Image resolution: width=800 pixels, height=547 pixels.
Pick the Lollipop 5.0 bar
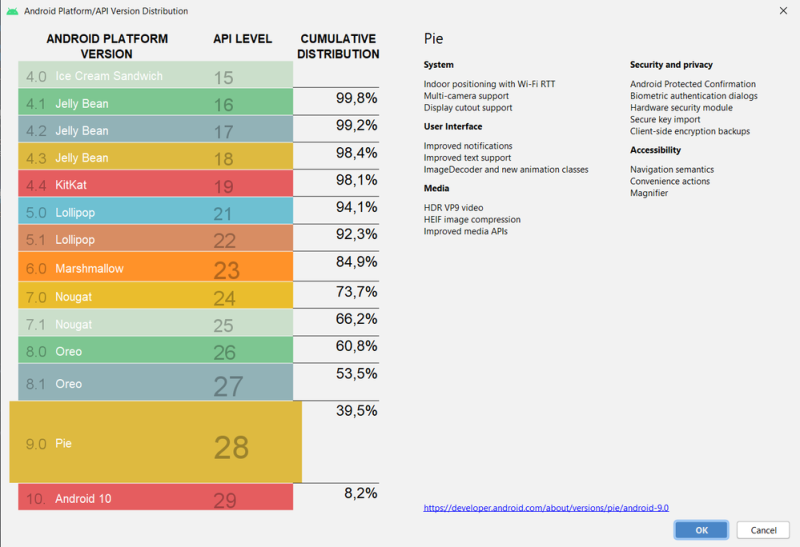pos(155,212)
